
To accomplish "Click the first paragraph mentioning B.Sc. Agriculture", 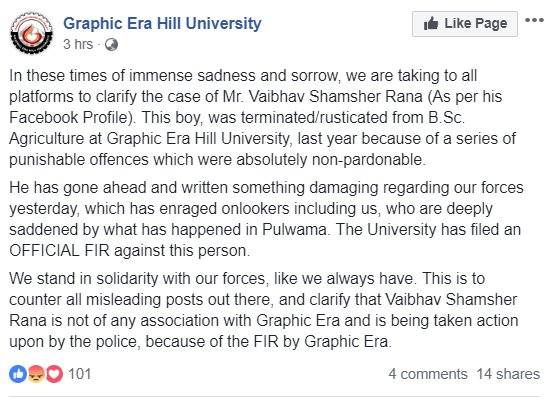I will (262, 118).
